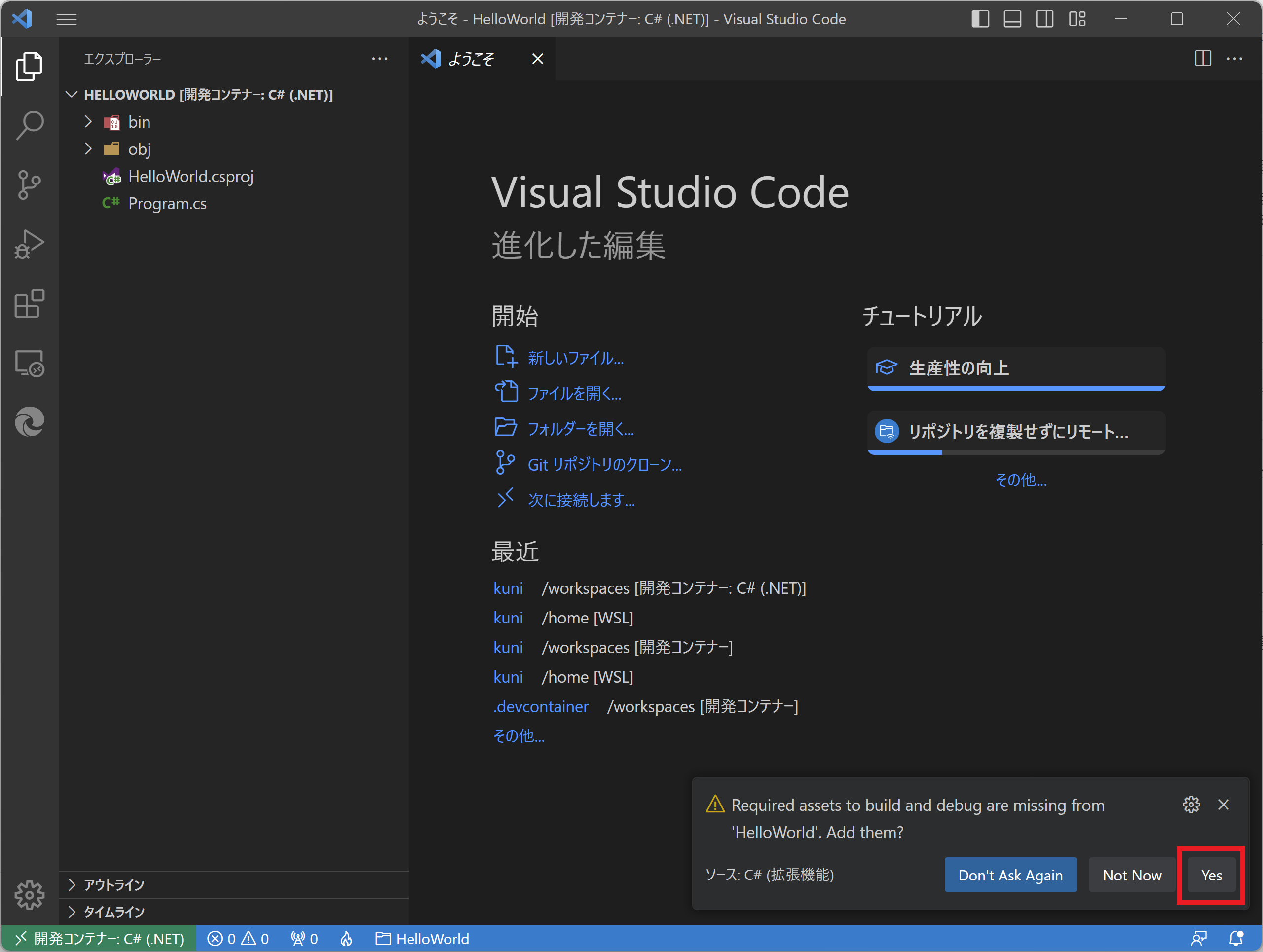
Task: Click その他... under recent list
Action: click(519, 736)
